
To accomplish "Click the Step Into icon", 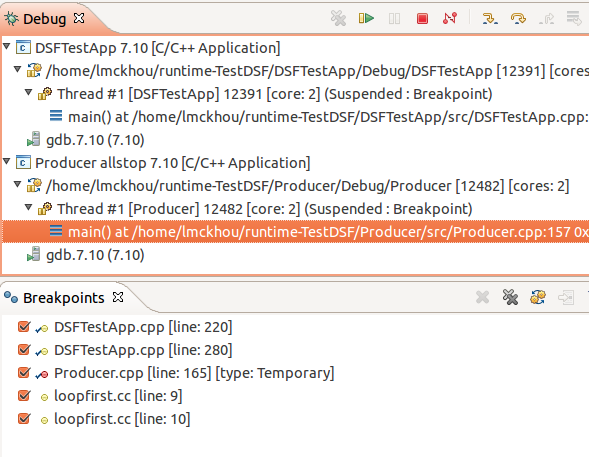I will (x=490, y=18).
